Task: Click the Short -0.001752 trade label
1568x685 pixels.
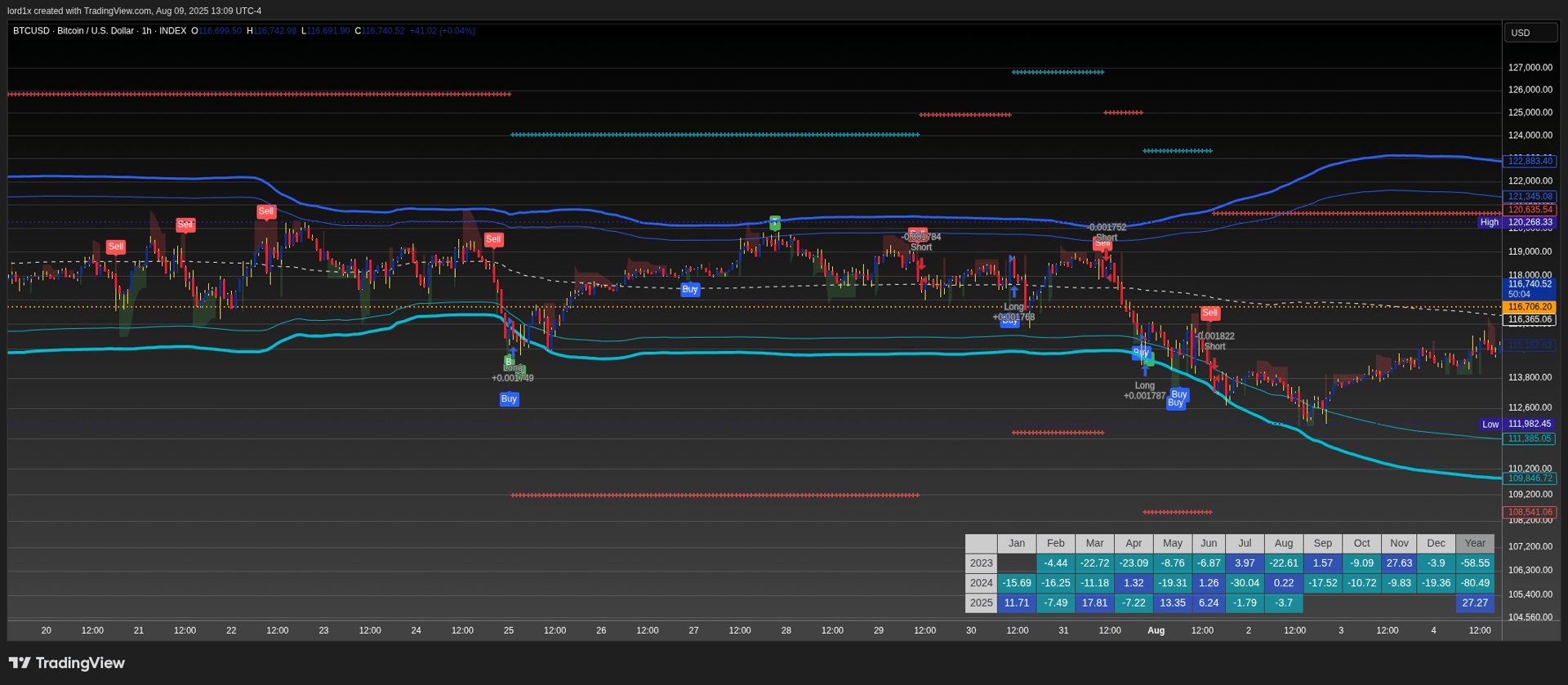Action: point(1107,233)
